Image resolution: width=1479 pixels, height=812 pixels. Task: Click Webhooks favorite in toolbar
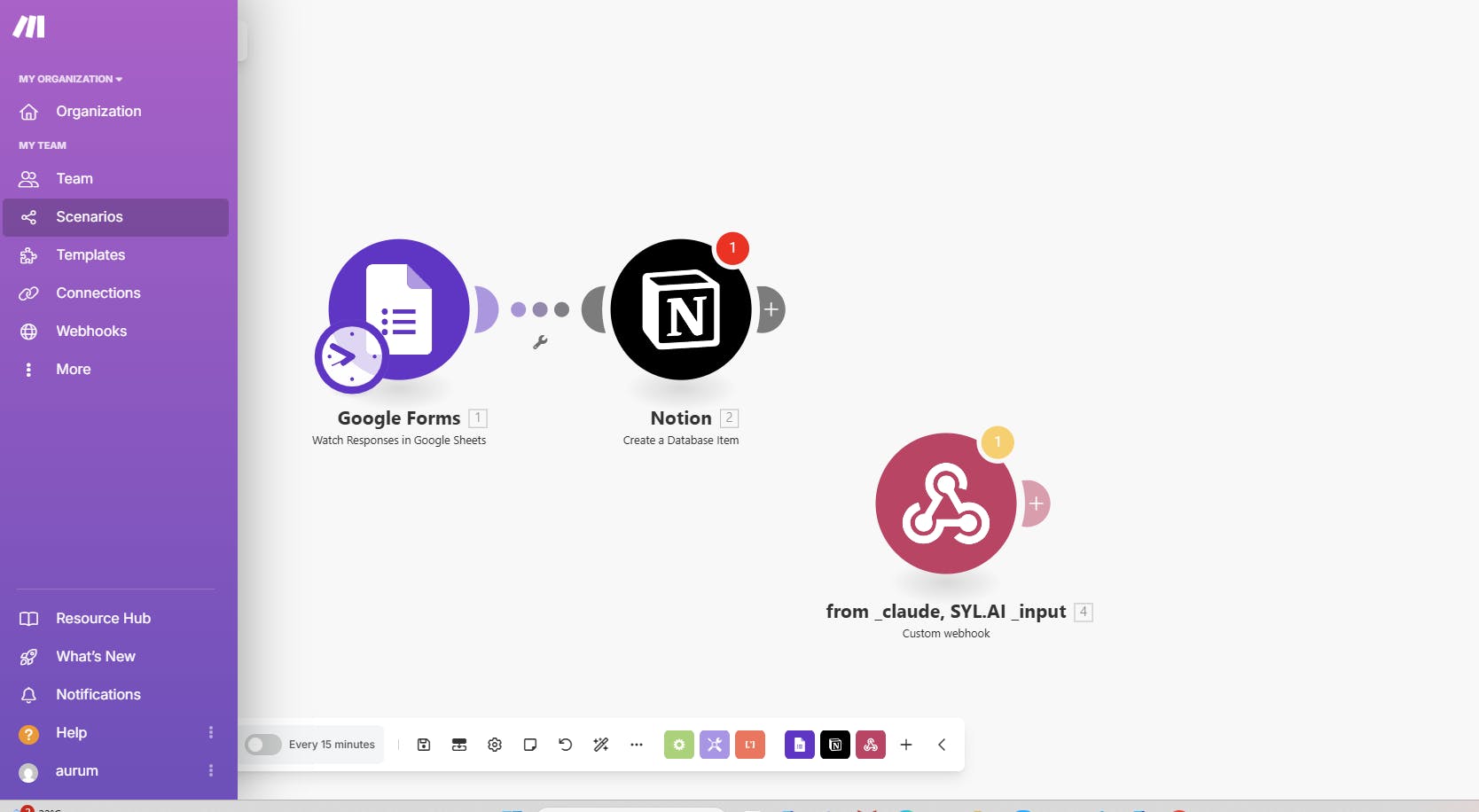[871, 745]
